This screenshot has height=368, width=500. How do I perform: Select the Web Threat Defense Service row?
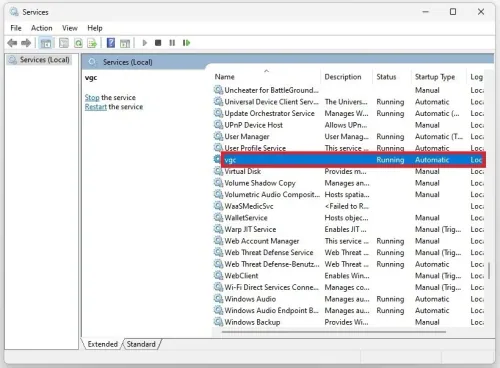[349, 252]
